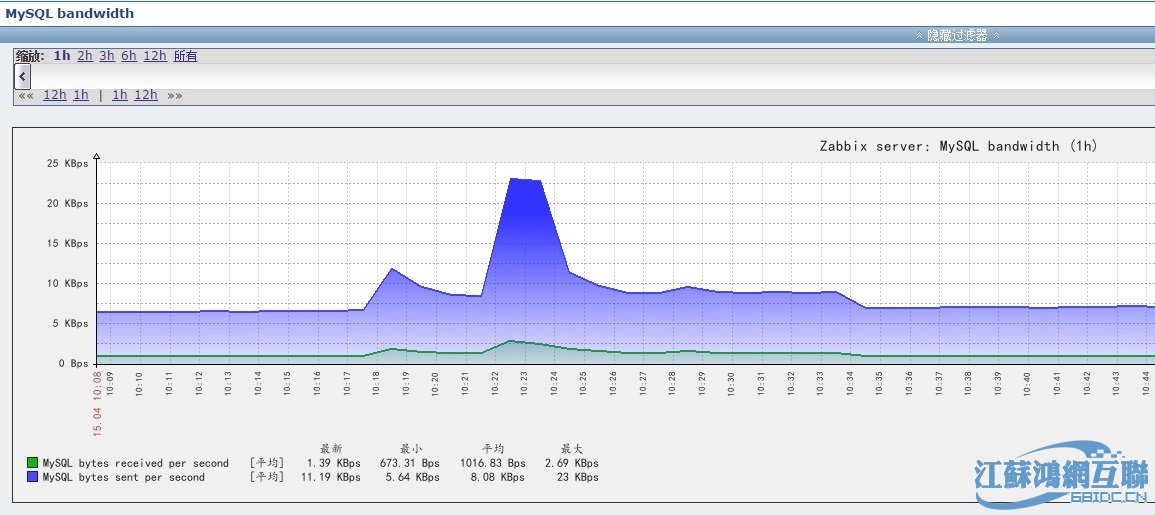This screenshot has width=1155, height=515.
Task: Collapse the filter via 隐藏过滤器
Action: pyautogui.click(x=957, y=35)
